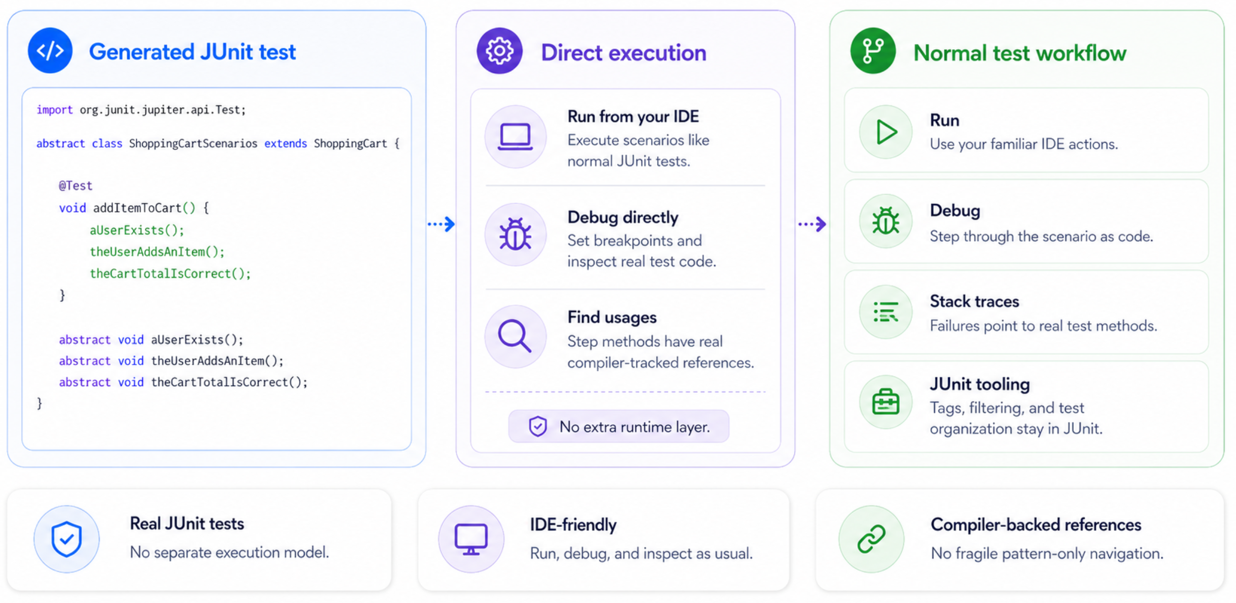Click the Stack traces list icon

[x=886, y=312]
